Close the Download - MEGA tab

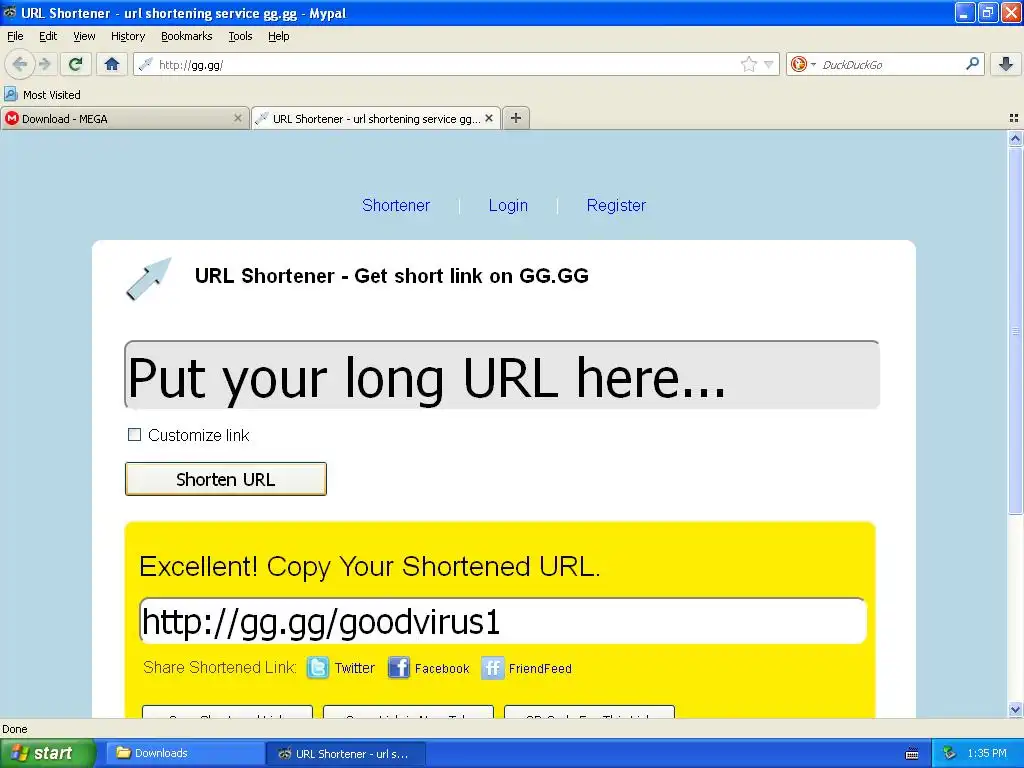(x=238, y=118)
